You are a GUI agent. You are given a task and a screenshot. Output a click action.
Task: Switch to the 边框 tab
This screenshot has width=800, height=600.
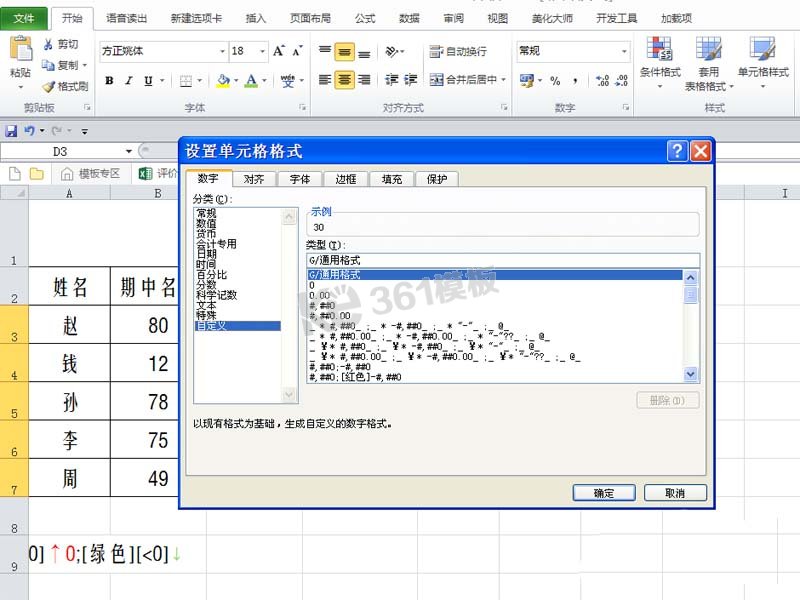(x=345, y=179)
